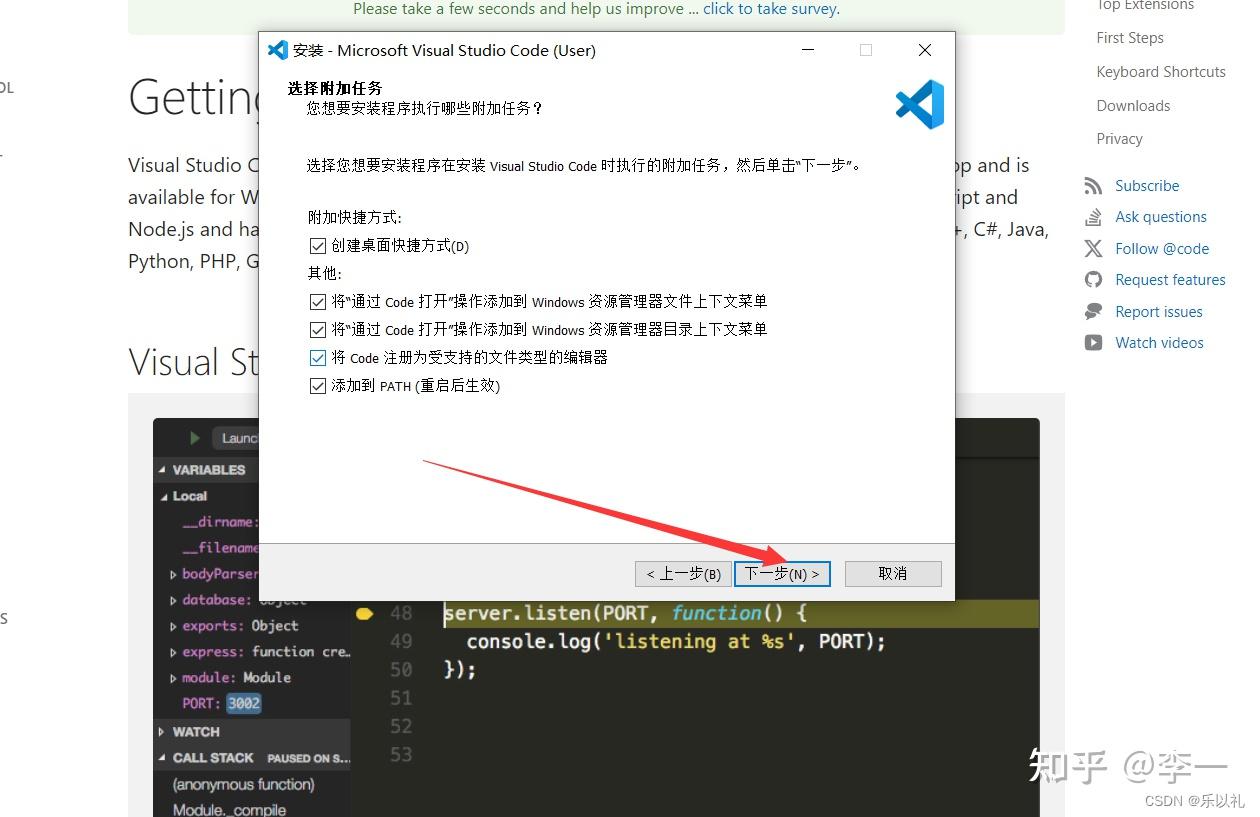Select Keyboard Shortcuts in the sidebar
Screen dimensions: 1260x817
tap(1160, 71)
